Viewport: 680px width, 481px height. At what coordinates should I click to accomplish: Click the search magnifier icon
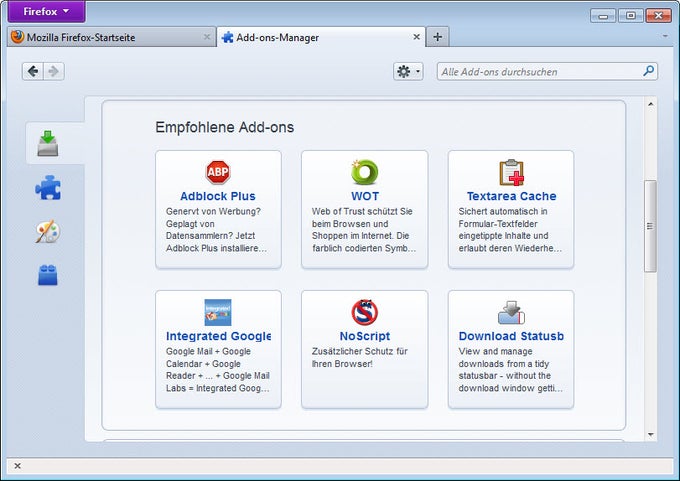648,71
